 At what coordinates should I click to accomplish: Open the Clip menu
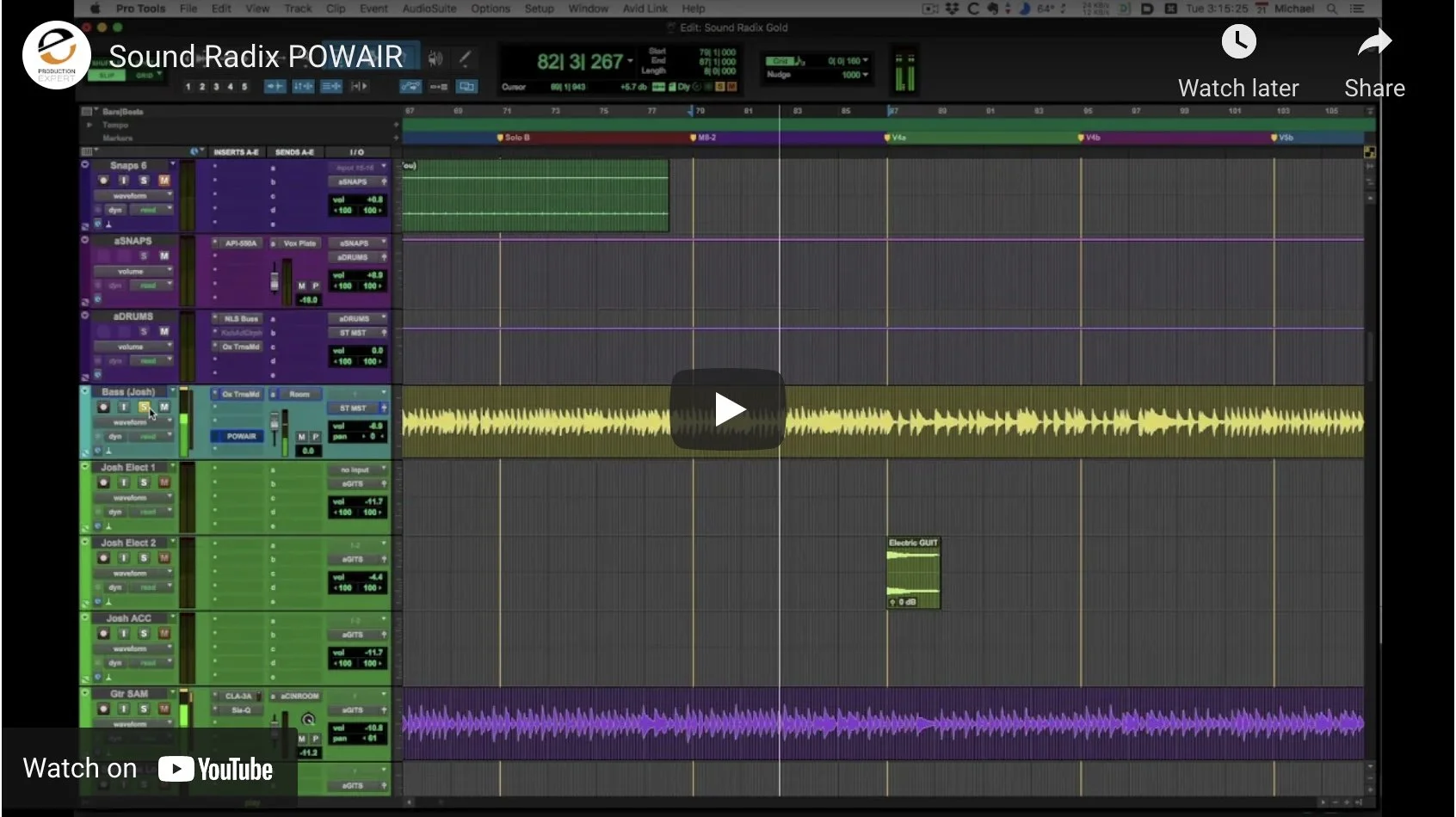pyautogui.click(x=336, y=9)
